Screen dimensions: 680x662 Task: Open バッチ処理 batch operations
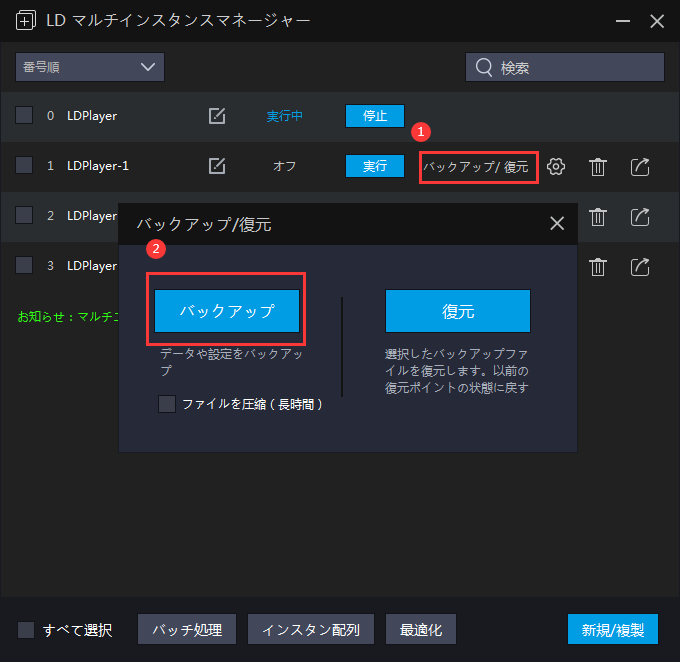187,629
